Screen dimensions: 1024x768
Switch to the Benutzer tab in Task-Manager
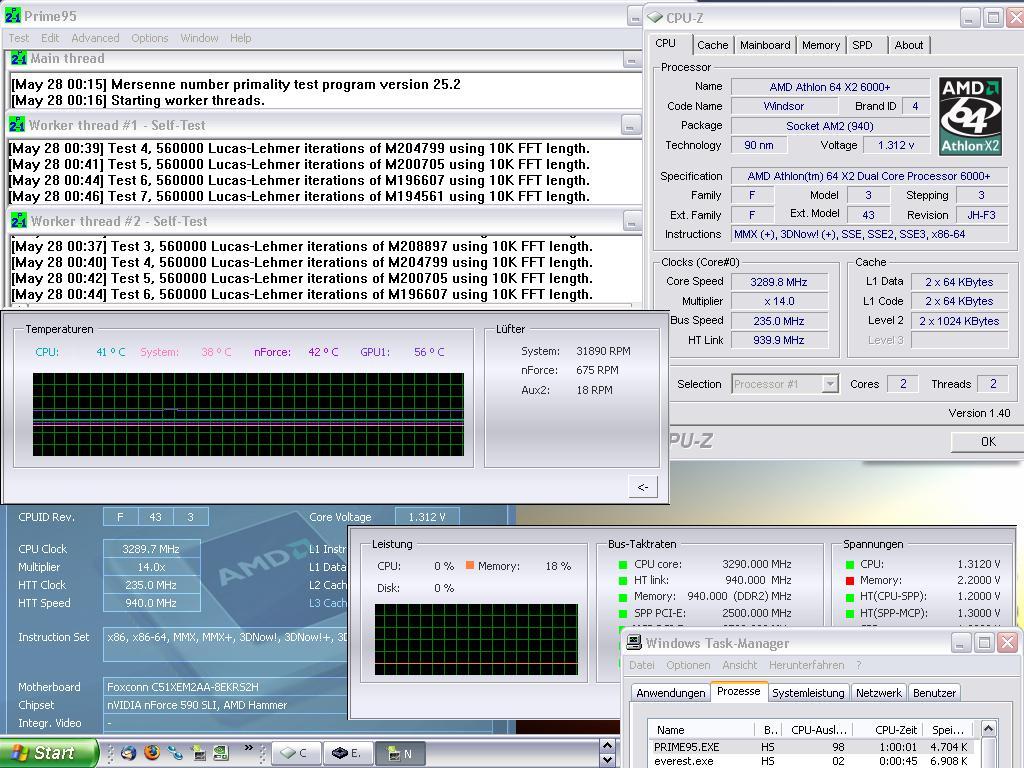(935, 693)
